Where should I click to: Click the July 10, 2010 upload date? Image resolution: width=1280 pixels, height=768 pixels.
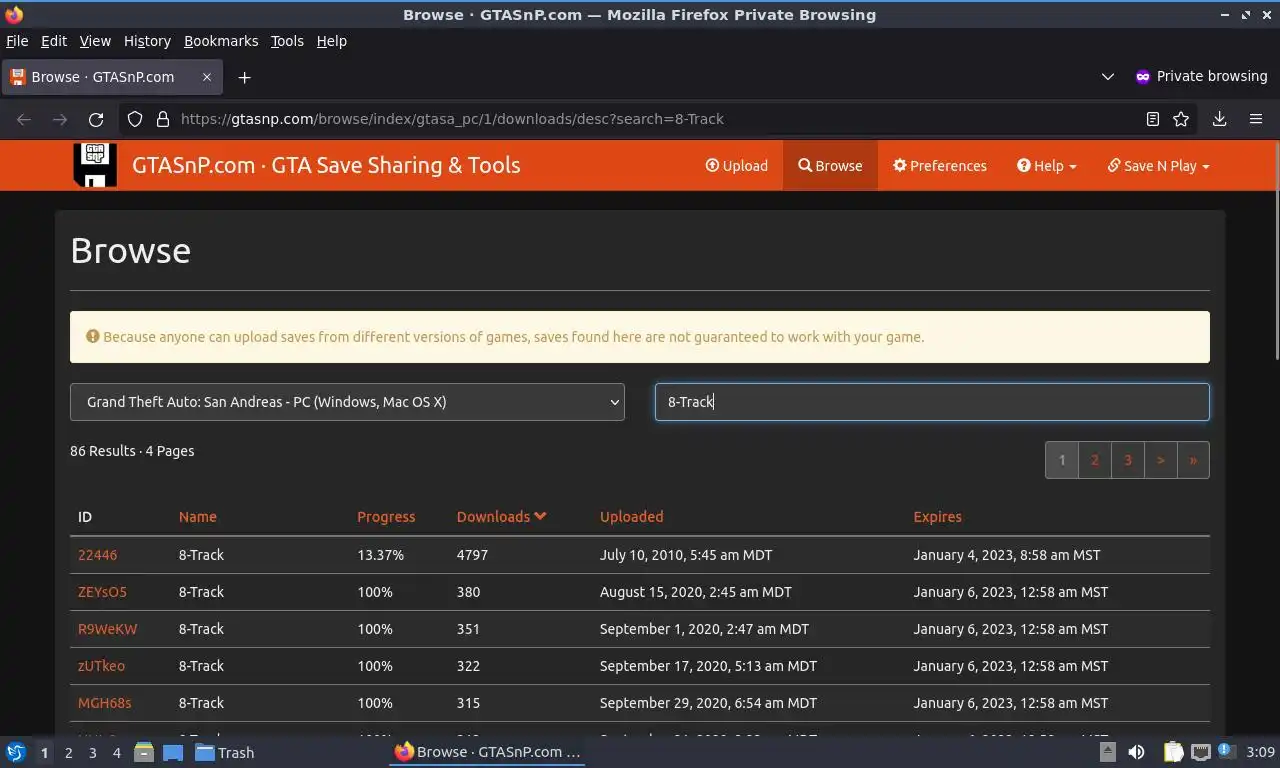pyautogui.click(x=686, y=555)
